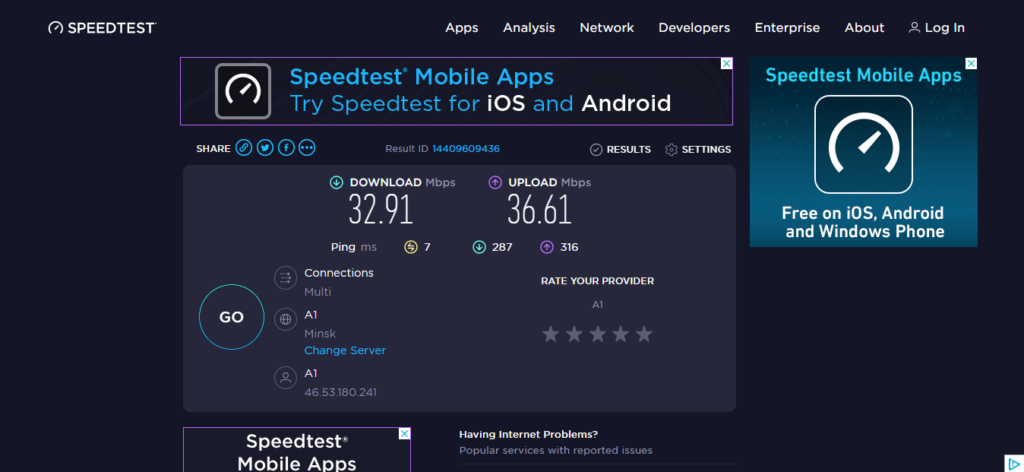Close the top Speedtest Mobile Apps ad
1024x472 pixels.
point(727,63)
